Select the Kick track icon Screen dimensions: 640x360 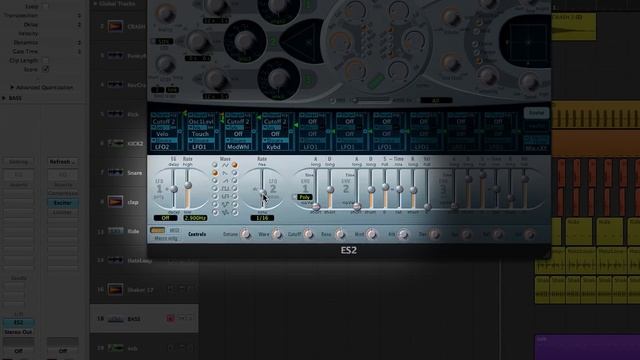[x=115, y=114]
